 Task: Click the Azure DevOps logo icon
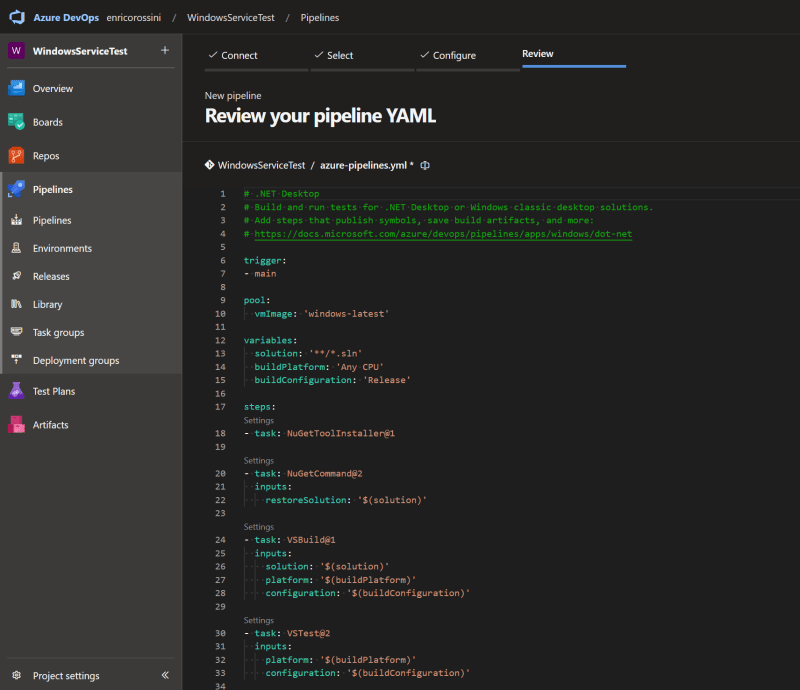[x=17, y=17]
